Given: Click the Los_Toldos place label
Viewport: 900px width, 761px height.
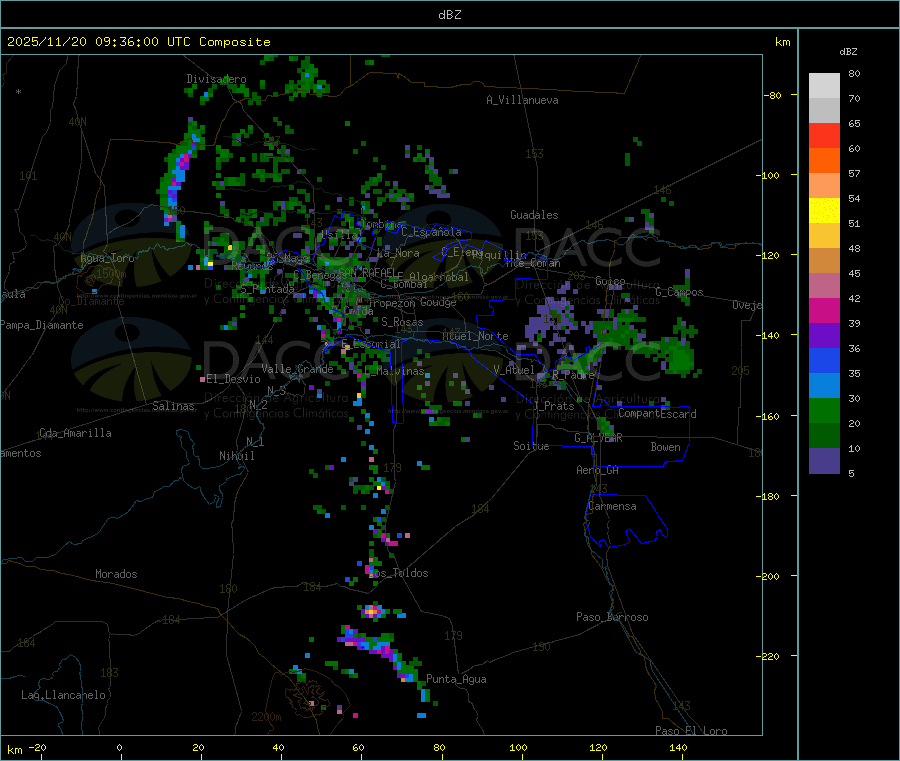Looking at the screenshot, I should [398, 573].
